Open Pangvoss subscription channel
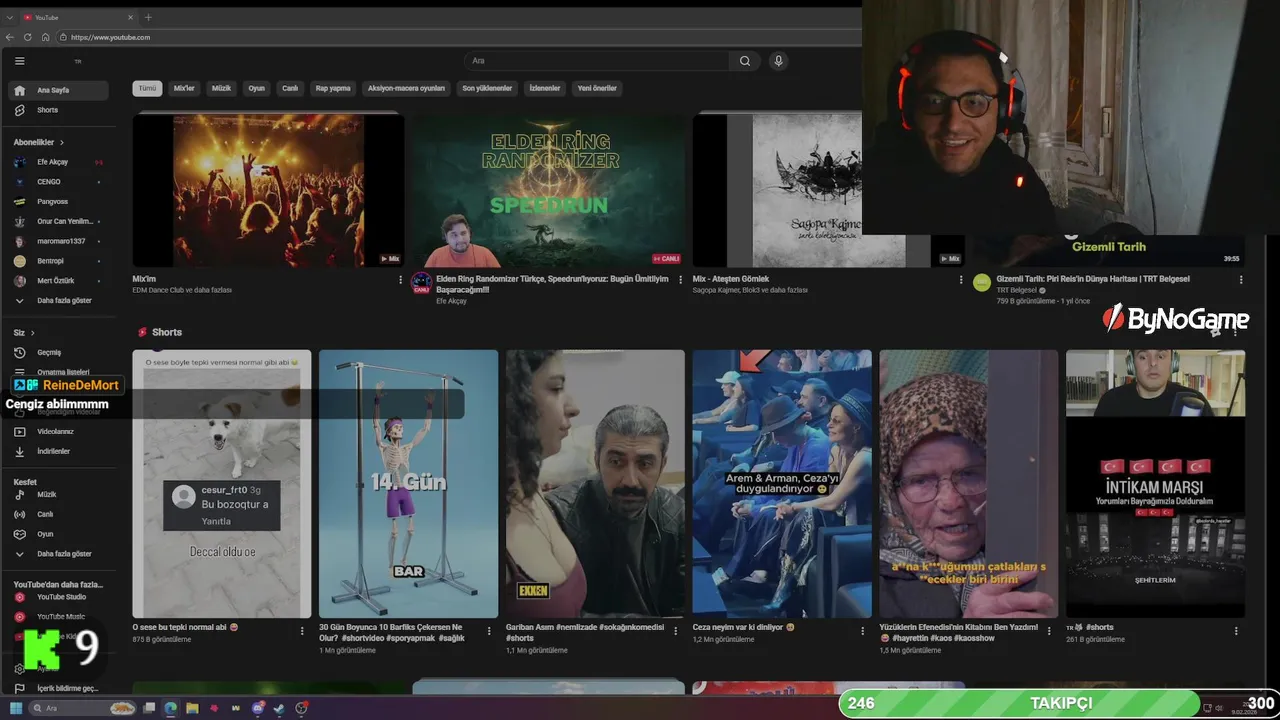 (58, 201)
